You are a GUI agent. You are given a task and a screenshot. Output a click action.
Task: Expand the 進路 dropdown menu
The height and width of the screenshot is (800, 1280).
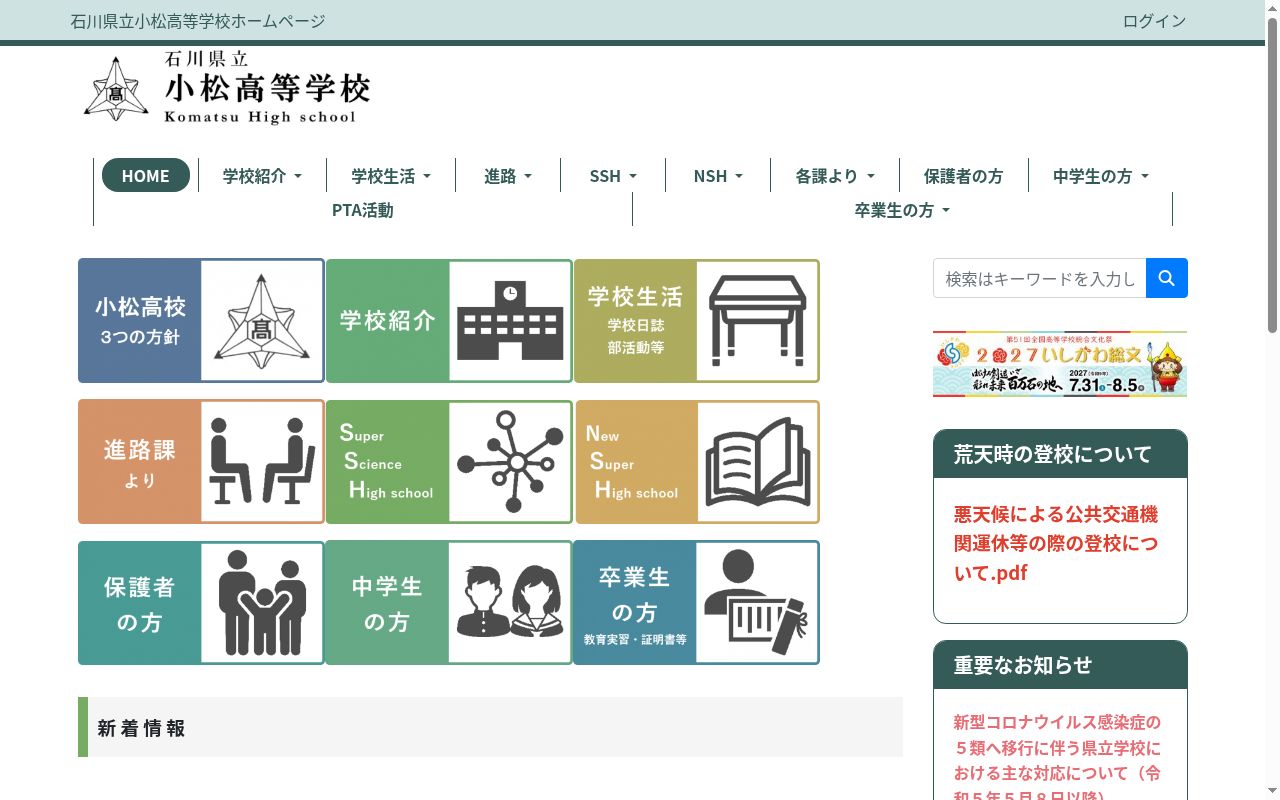(x=508, y=175)
